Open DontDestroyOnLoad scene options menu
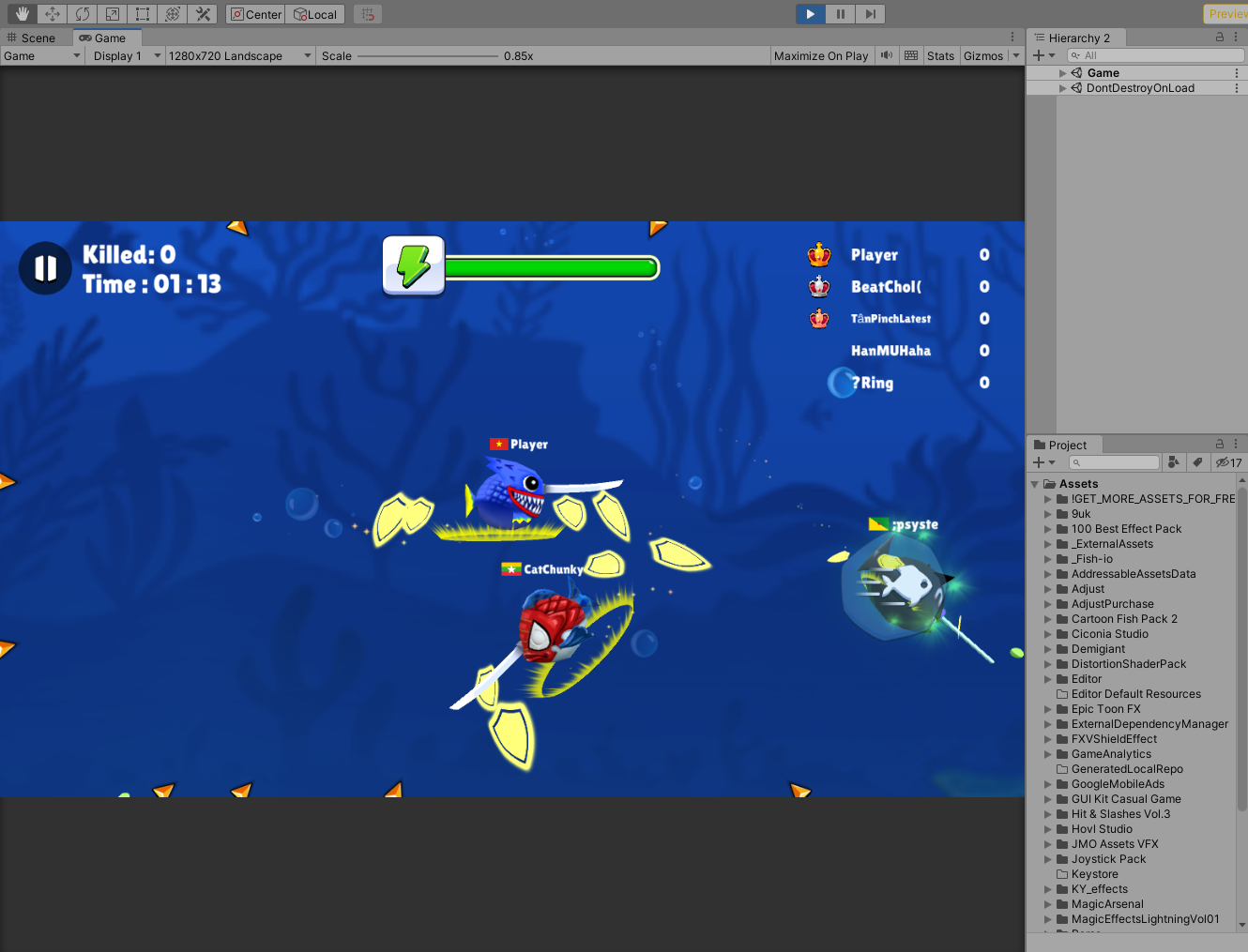 coord(1237,88)
